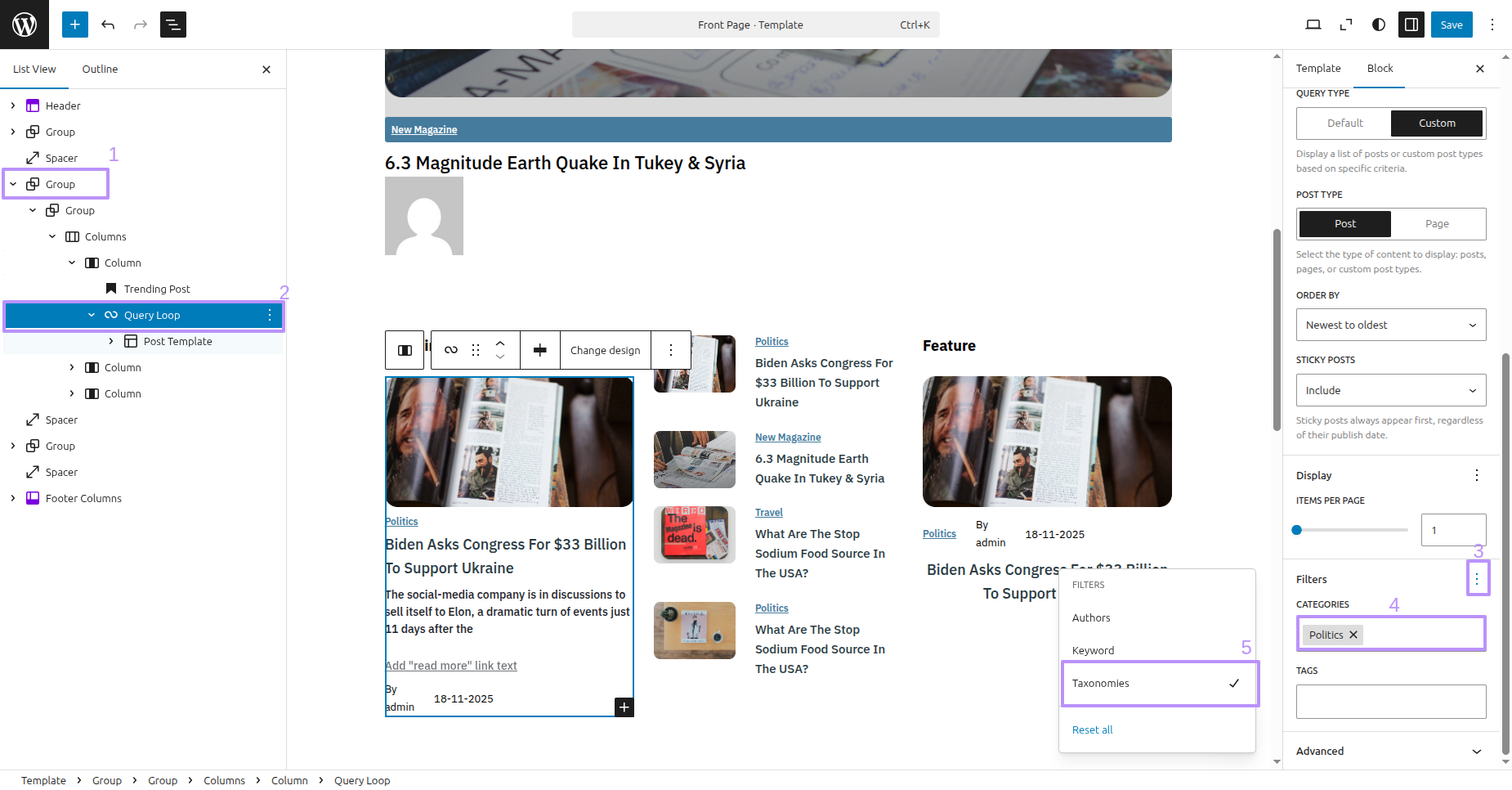Toggle the style book contrast icon
1512x790 pixels.
pos(1379,25)
